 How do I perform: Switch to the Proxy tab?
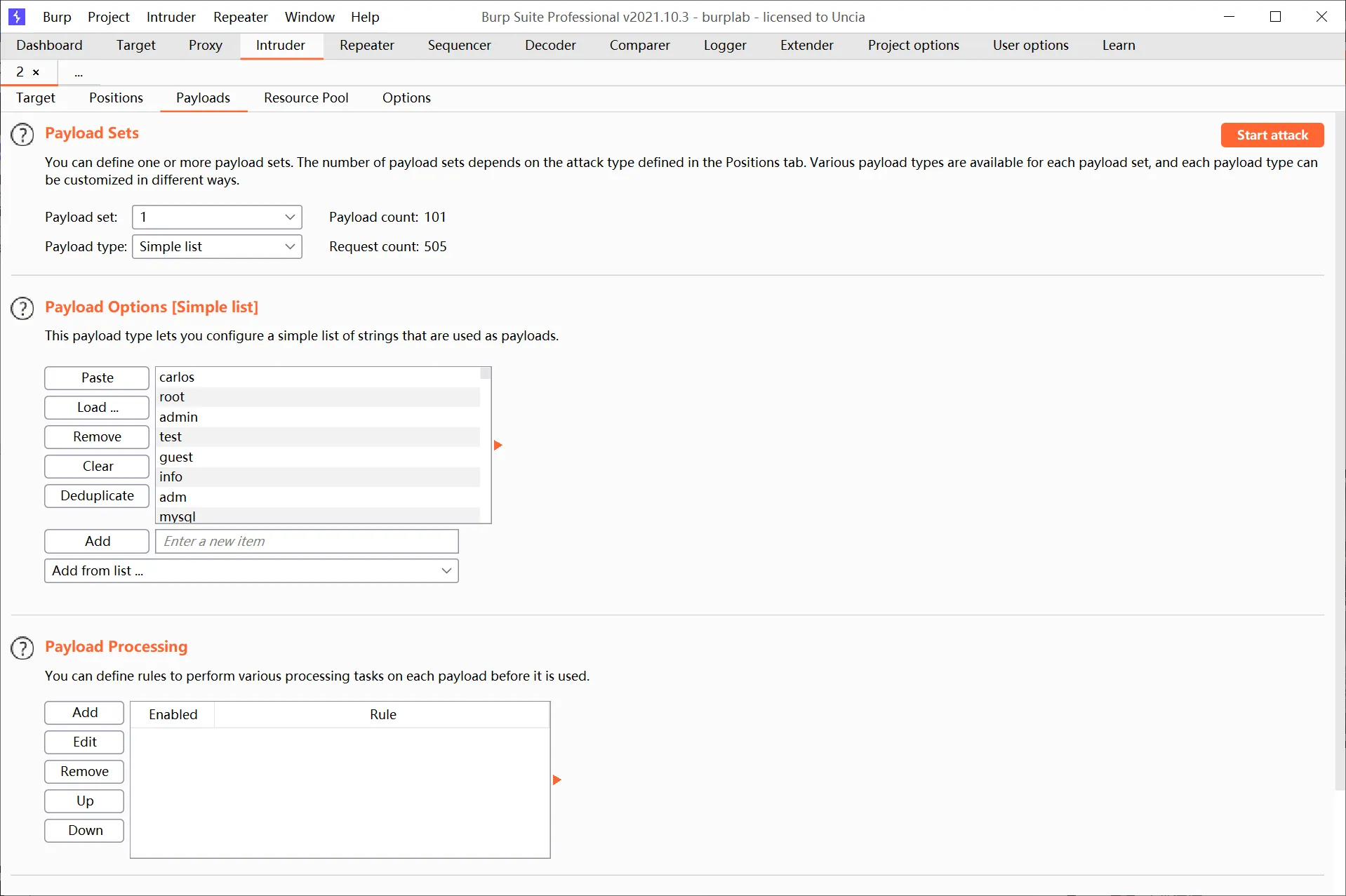(x=205, y=45)
